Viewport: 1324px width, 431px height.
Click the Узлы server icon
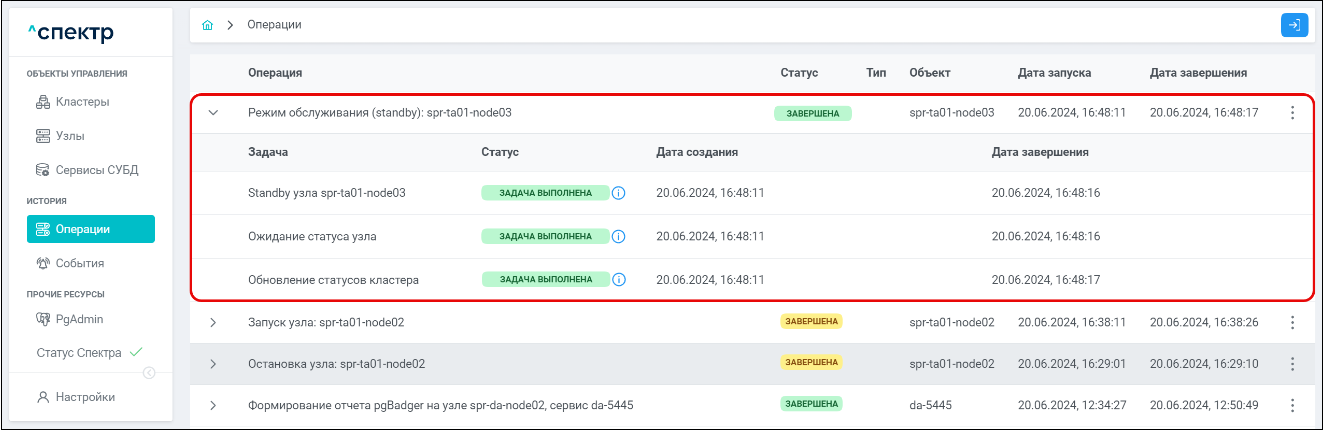[43, 135]
